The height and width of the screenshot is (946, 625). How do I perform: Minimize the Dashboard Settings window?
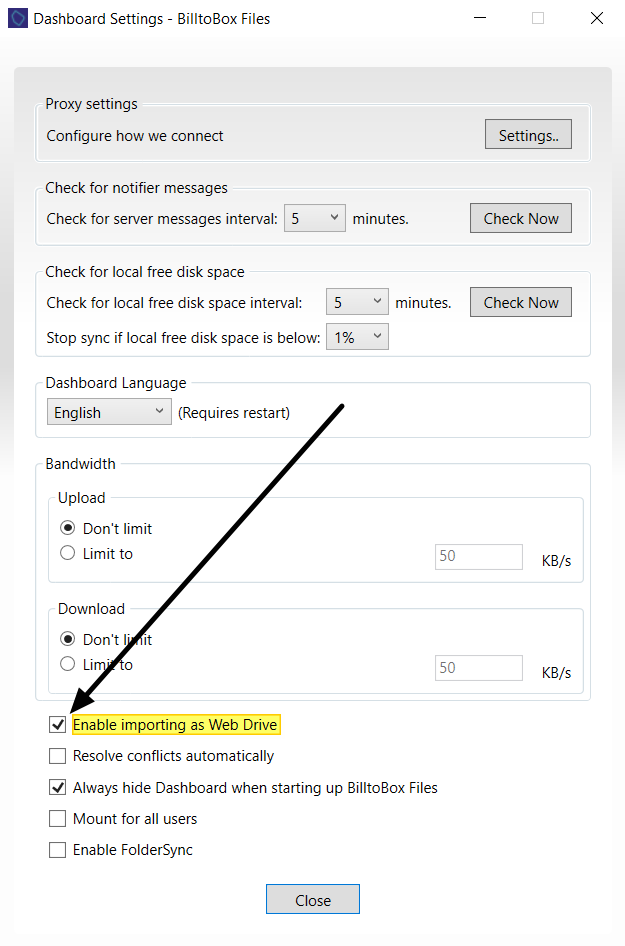tap(480, 18)
